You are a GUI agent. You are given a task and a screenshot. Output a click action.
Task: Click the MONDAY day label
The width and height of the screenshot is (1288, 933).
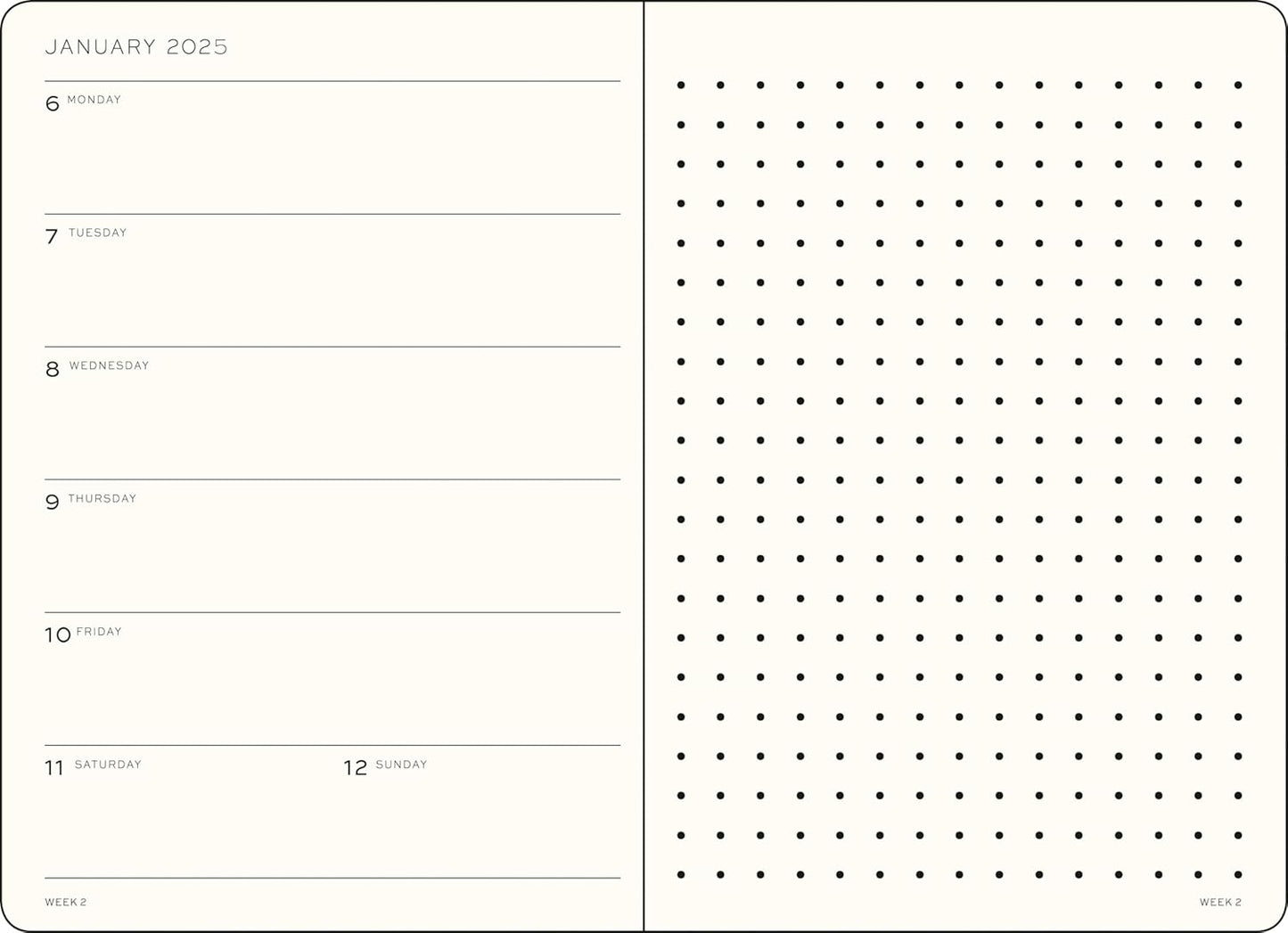click(x=94, y=100)
